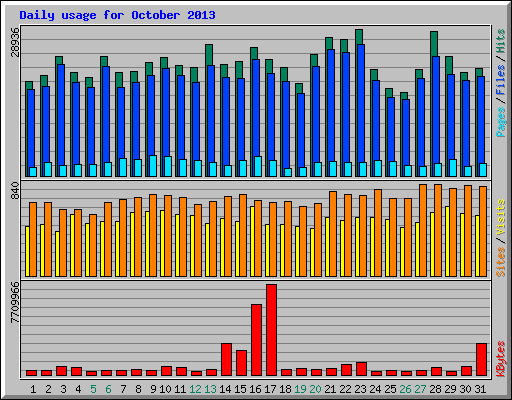512x400 pixels.
Task: Click the "7709966" axis value
Action: 15,303
